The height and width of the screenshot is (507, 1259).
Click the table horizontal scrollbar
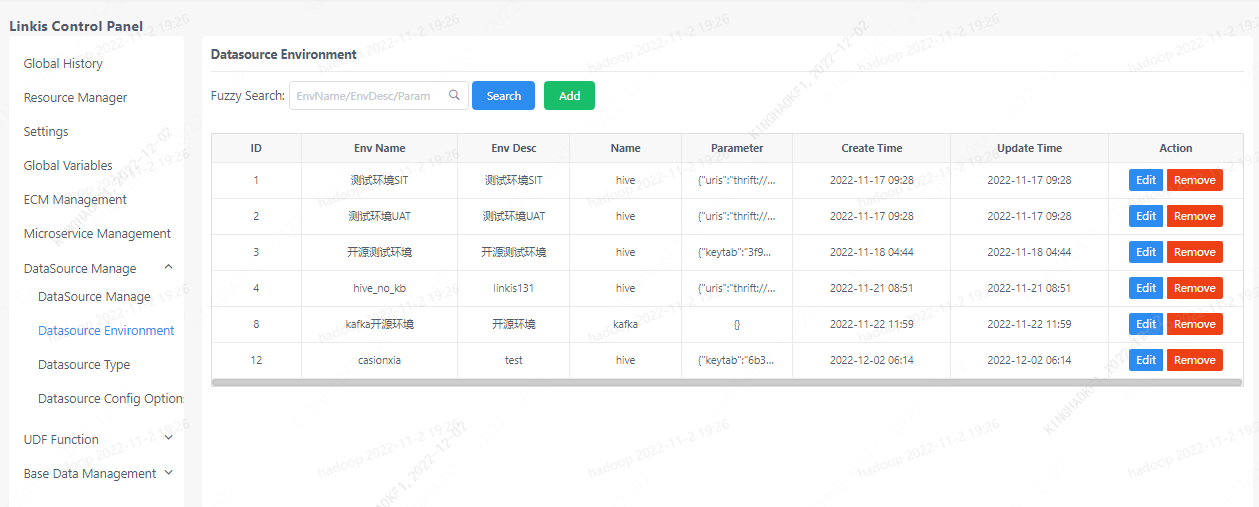[726, 382]
